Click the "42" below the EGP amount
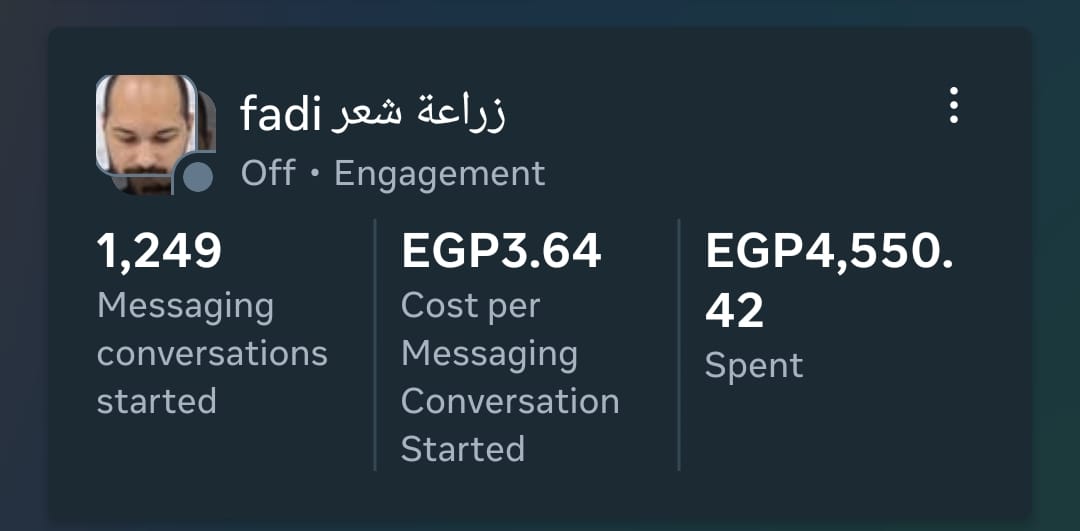The width and height of the screenshot is (1080, 531). coord(735,311)
